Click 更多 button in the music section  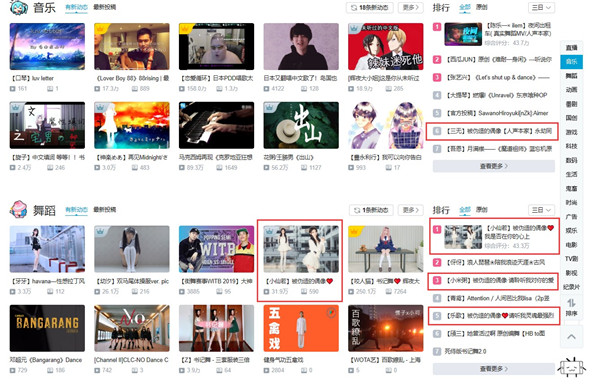tap(411, 8)
